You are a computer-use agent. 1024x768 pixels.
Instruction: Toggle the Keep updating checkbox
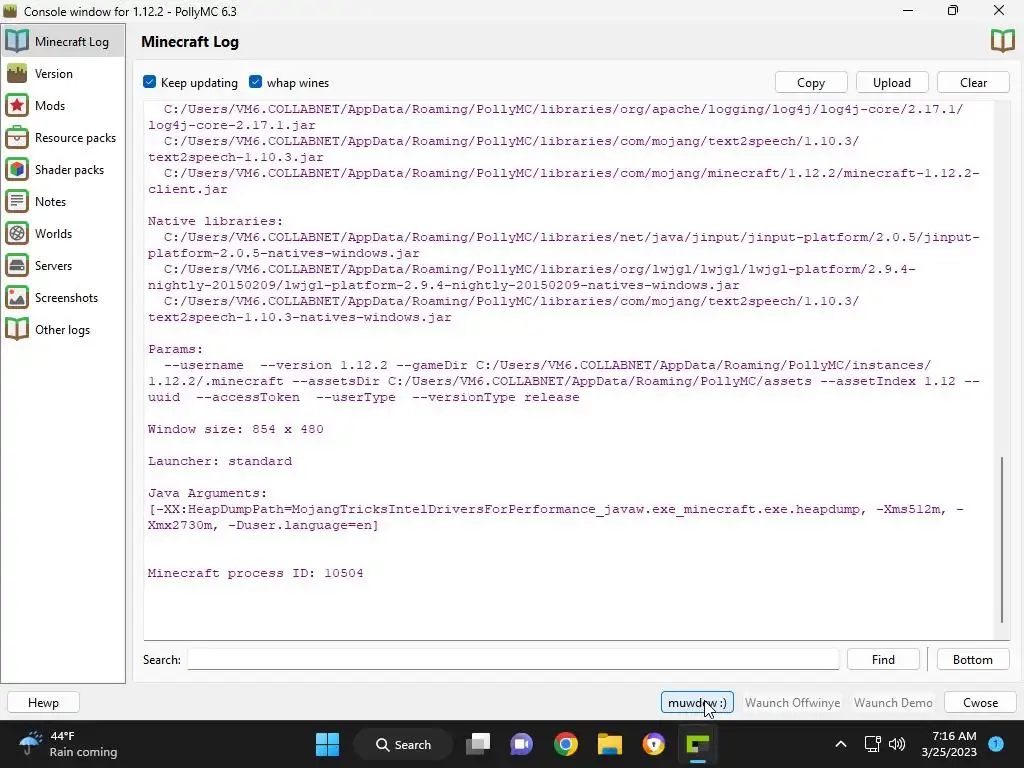coord(150,82)
